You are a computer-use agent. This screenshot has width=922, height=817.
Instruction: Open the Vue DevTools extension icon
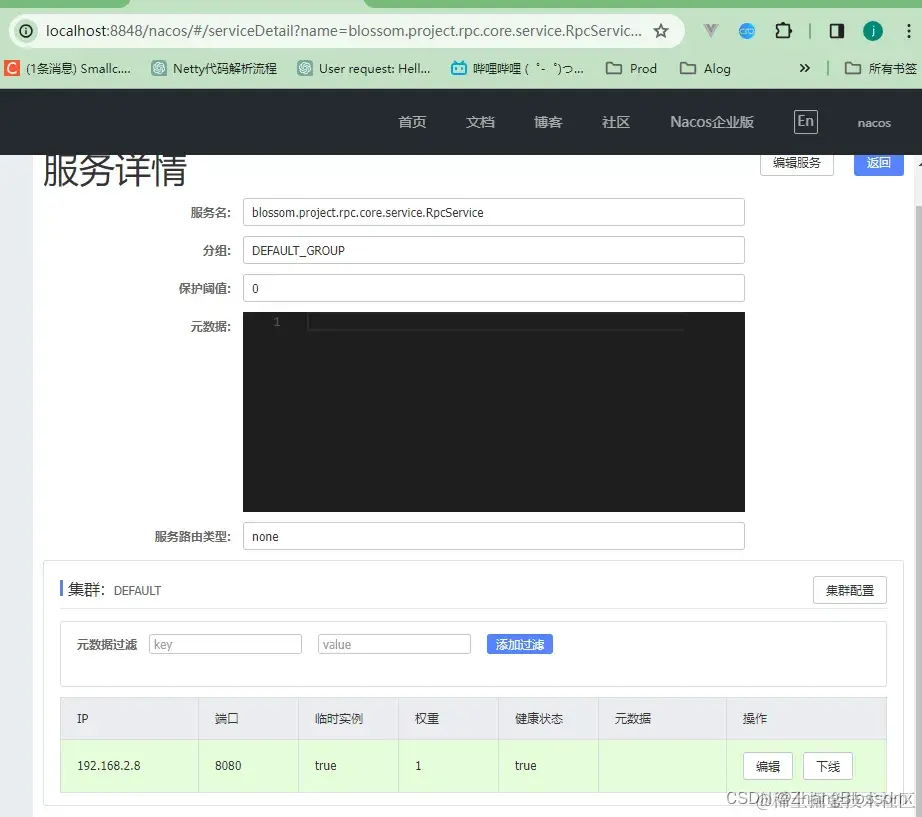711,31
